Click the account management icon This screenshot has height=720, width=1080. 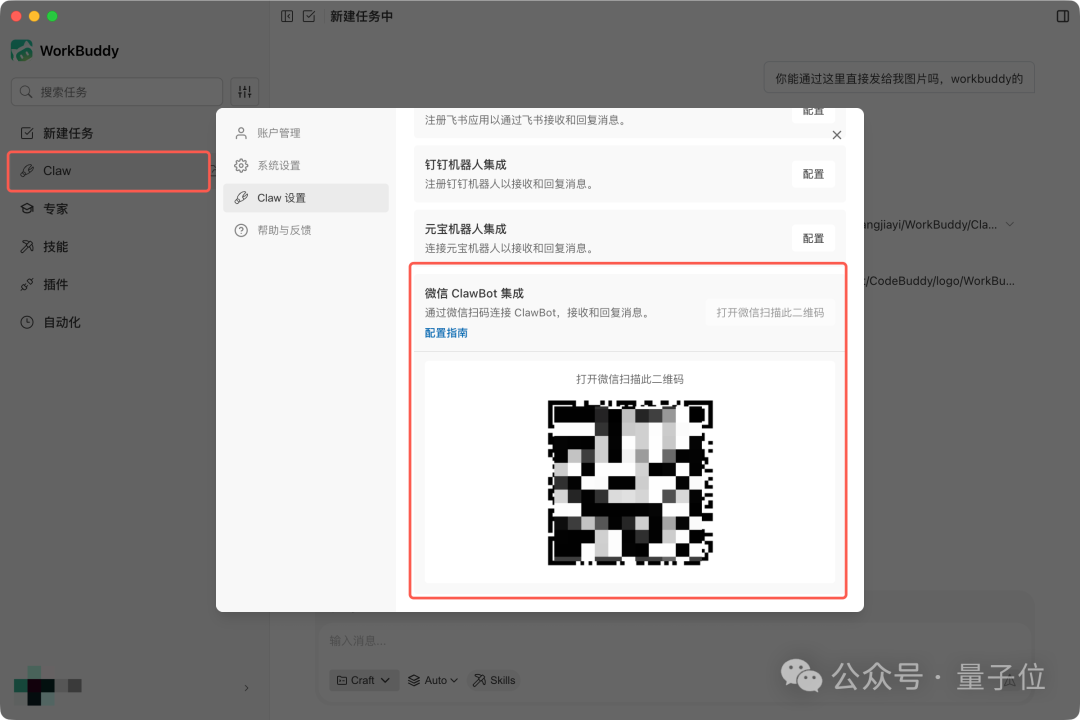[x=240, y=132]
